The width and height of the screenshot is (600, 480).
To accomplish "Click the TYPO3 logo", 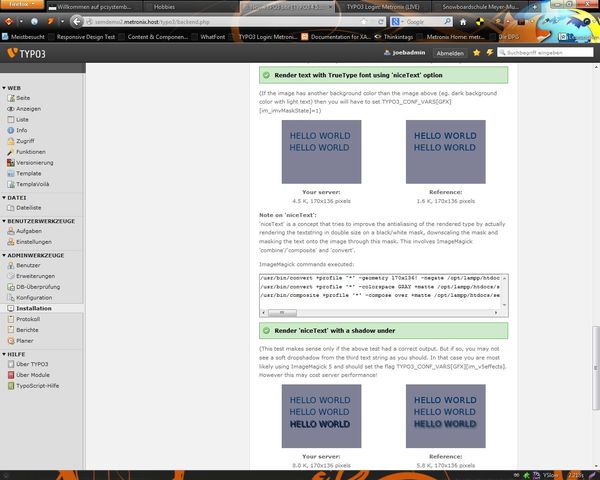I will tap(26, 53).
